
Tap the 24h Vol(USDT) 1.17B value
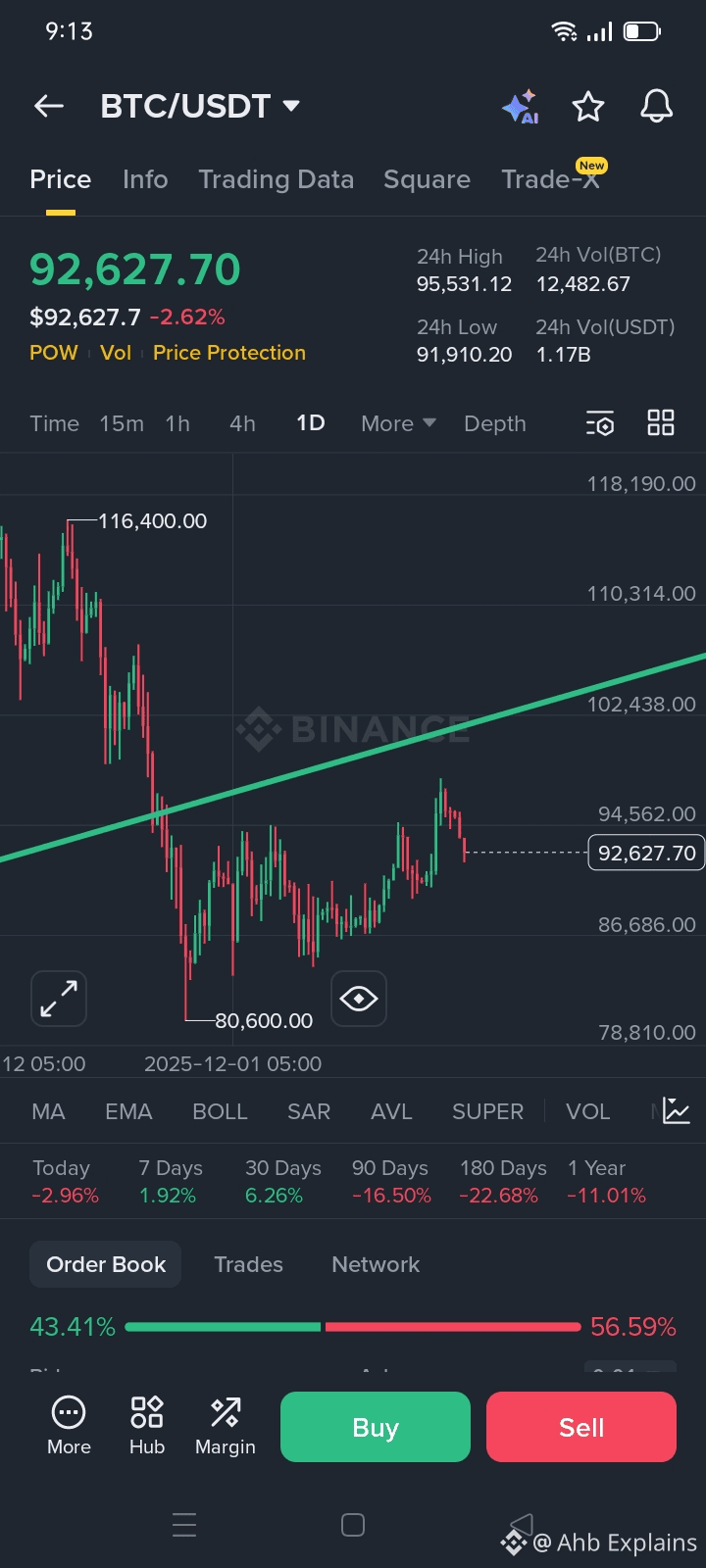tap(563, 355)
